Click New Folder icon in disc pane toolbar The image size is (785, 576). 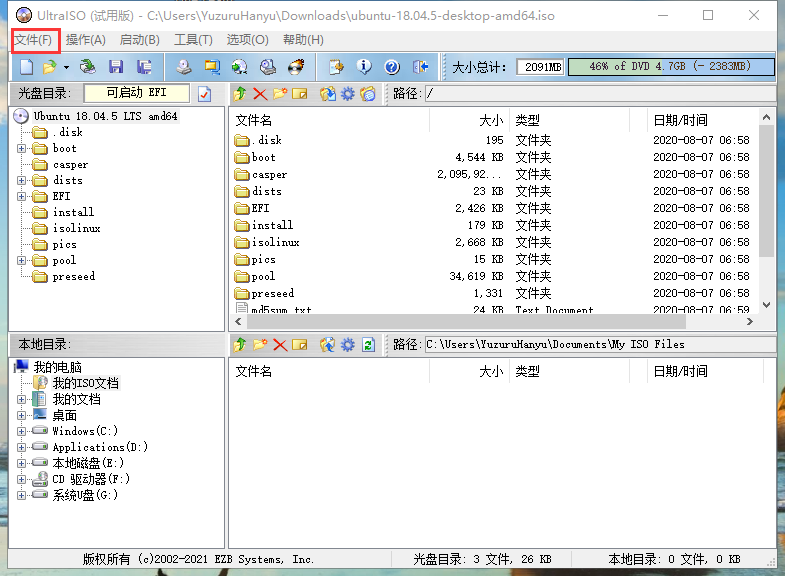pyautogui.click(x=280, y=94)
